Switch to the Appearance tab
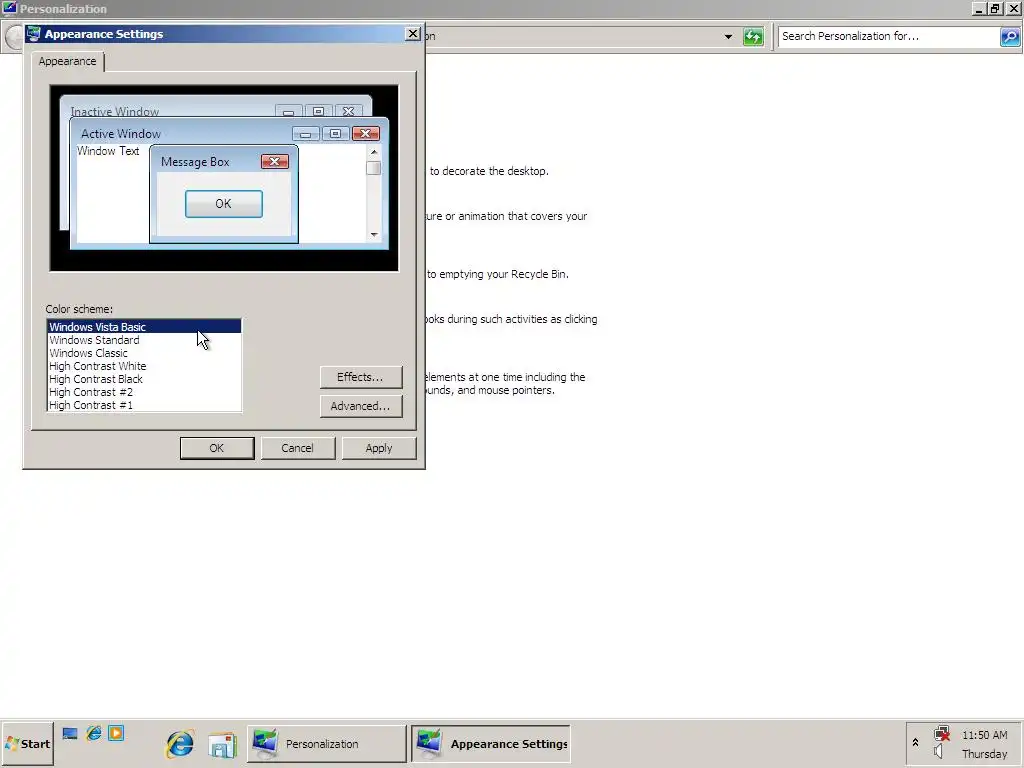This screenshot has height=768, width=1024. click(67, 61)
